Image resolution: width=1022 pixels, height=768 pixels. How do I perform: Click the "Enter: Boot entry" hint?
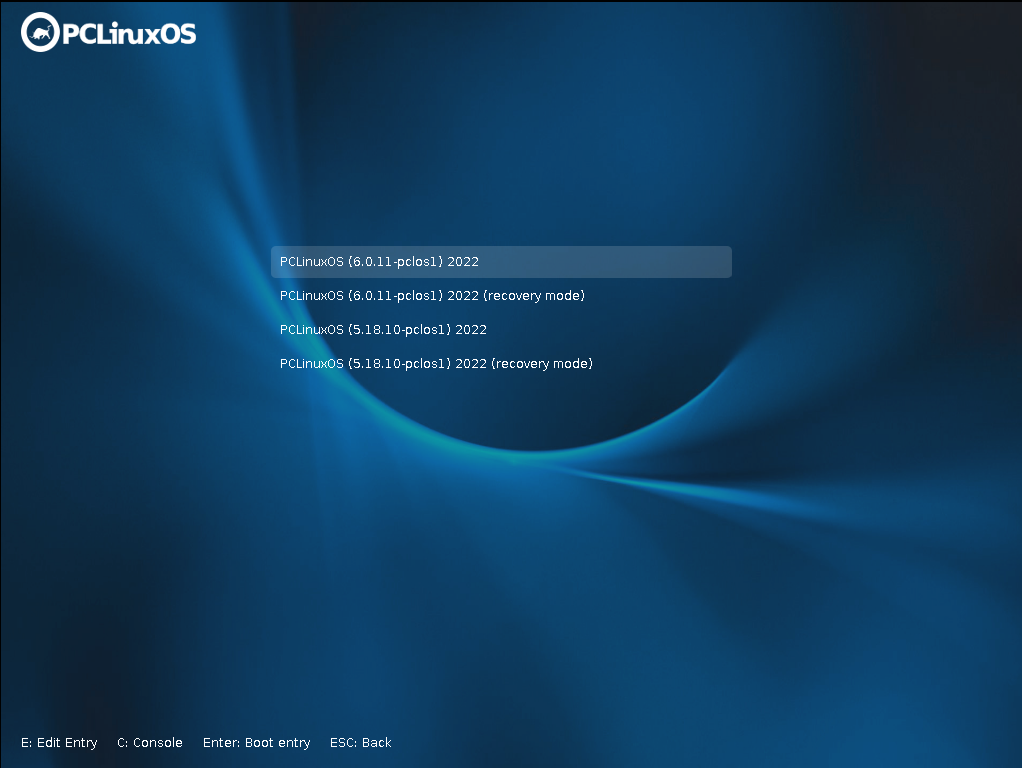pyautogui.click(x=256, y=743)
